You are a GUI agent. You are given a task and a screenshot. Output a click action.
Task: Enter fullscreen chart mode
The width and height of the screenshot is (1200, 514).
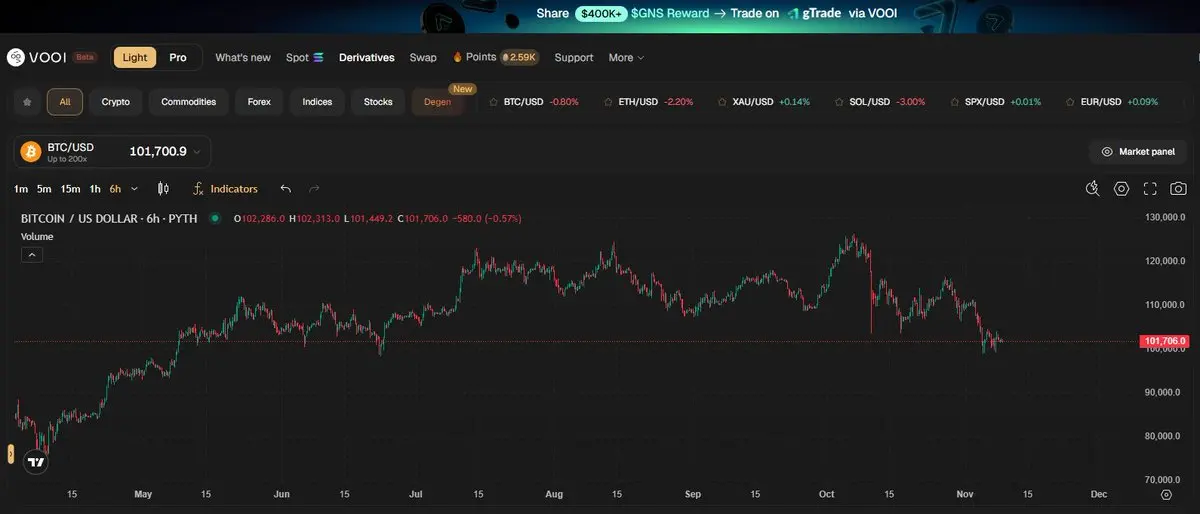click(1150, 188)
